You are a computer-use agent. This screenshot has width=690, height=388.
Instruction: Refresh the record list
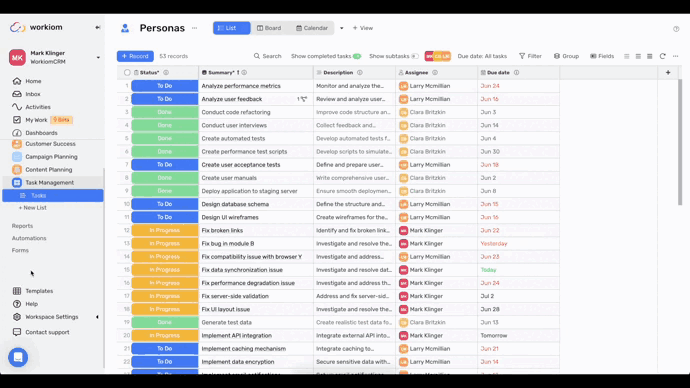click(x=662, y=56)
